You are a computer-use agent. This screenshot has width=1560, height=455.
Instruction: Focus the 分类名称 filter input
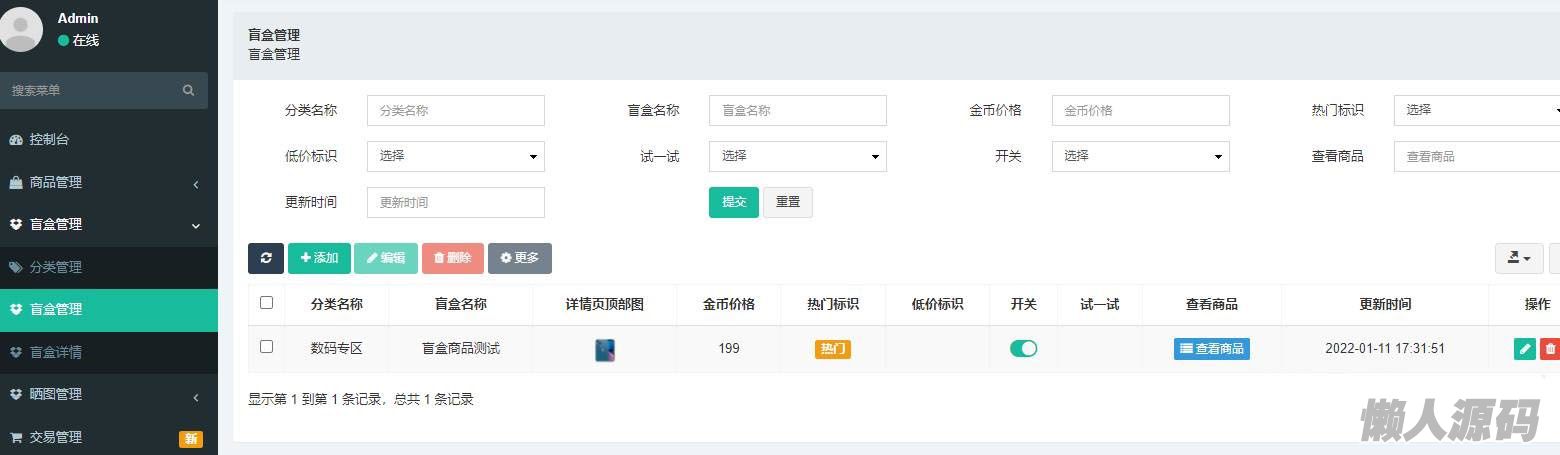(x=456, y=110)
